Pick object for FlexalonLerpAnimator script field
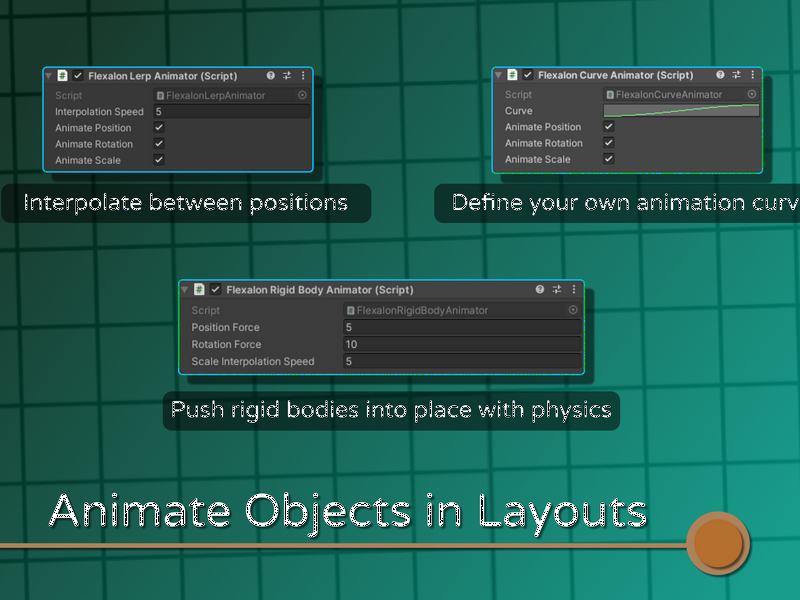 point(302,95)
